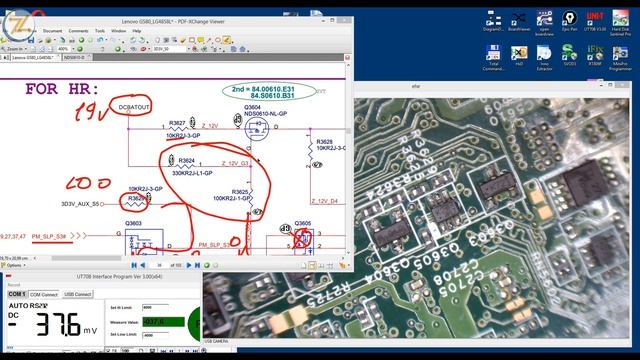Launch the Hard Disk Sentinel Pro shortcut
The width and height of the screenshot is (640, 360).
click(x=620, y=24)
